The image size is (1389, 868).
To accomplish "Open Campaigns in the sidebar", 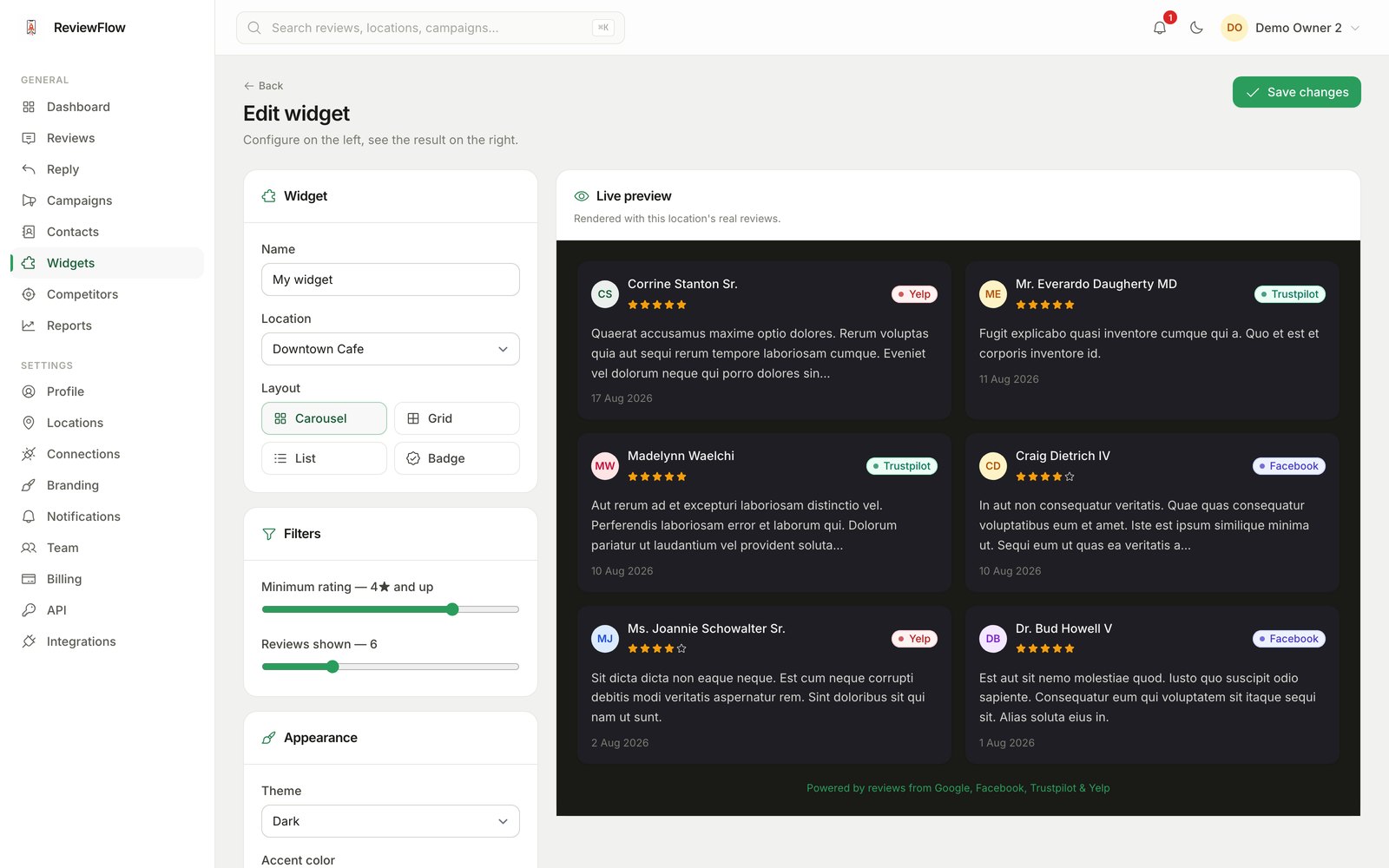I will pyautogui.click(x=108, y=201).
